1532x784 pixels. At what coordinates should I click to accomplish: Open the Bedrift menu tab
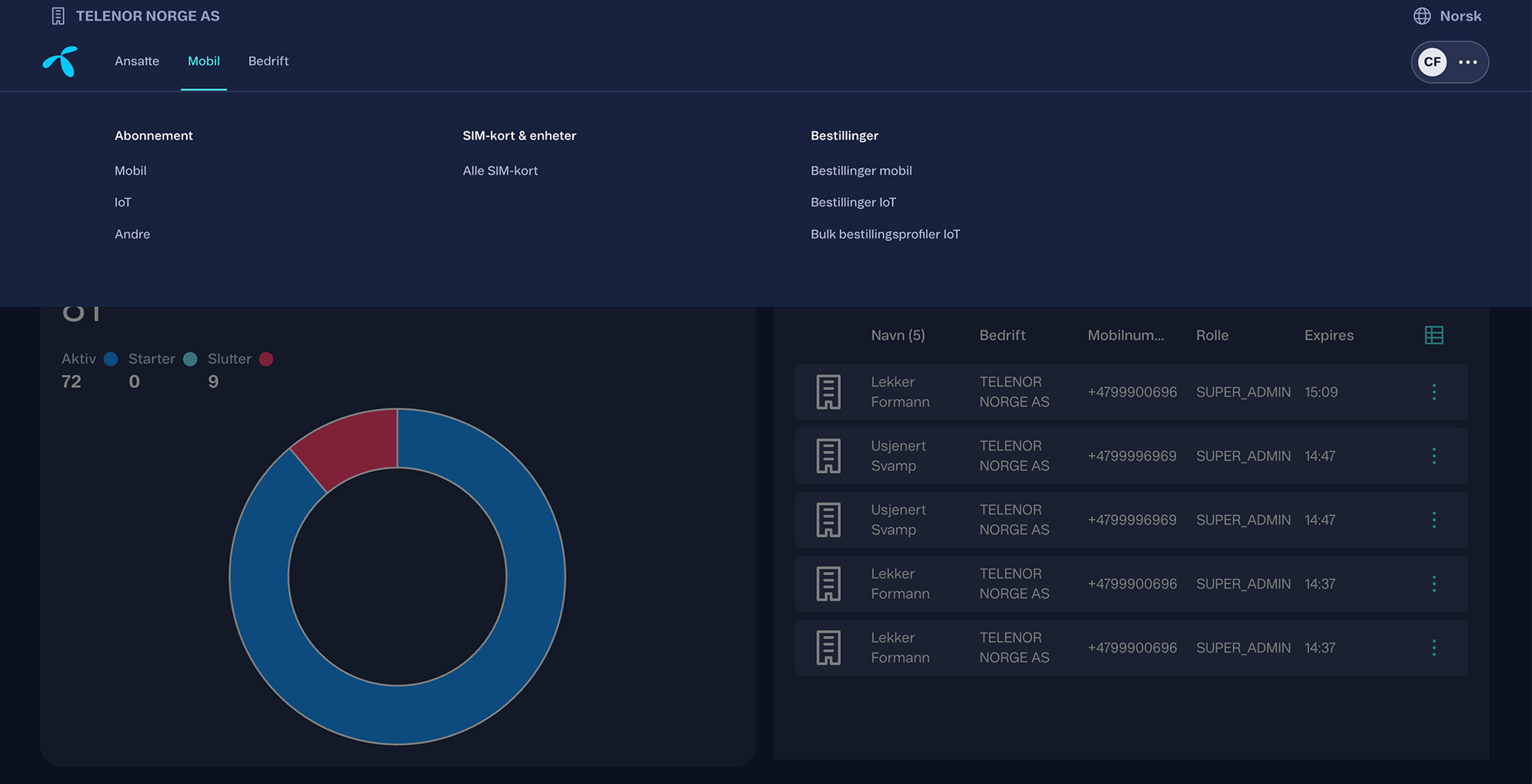click(268, 61)
